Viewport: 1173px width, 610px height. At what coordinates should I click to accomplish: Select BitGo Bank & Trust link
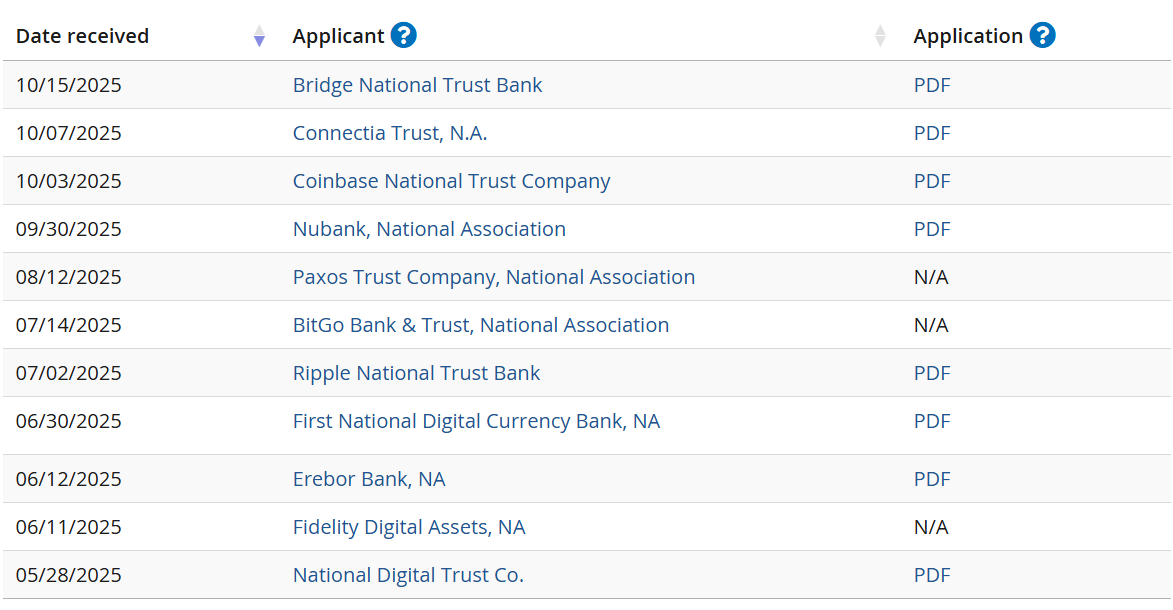480,325
